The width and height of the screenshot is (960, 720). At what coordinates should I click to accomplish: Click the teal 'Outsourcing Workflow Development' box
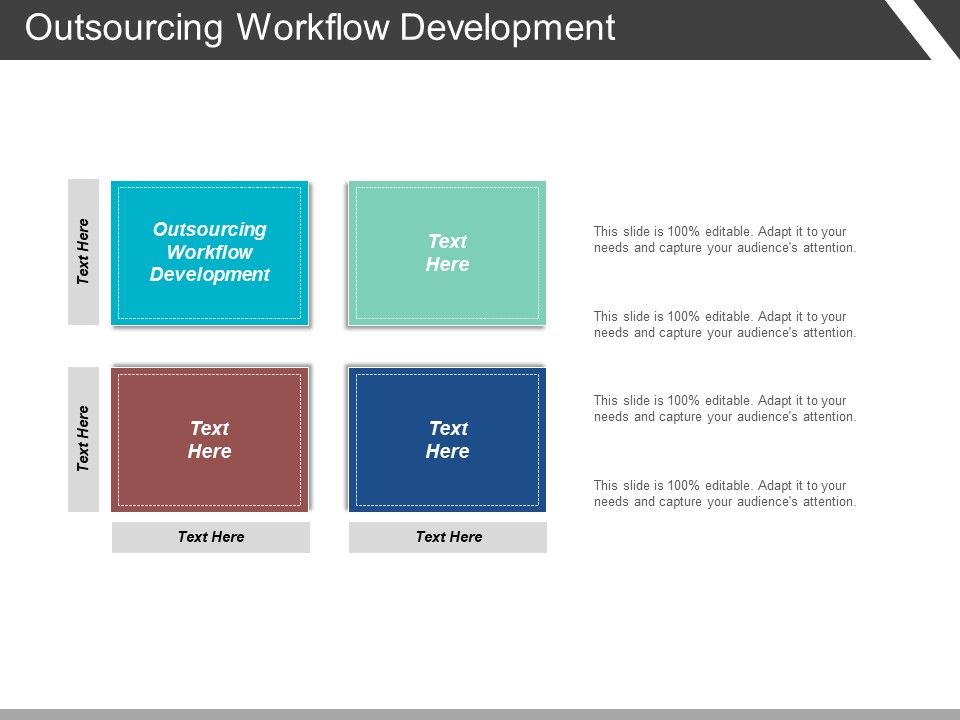click(209, 253)
